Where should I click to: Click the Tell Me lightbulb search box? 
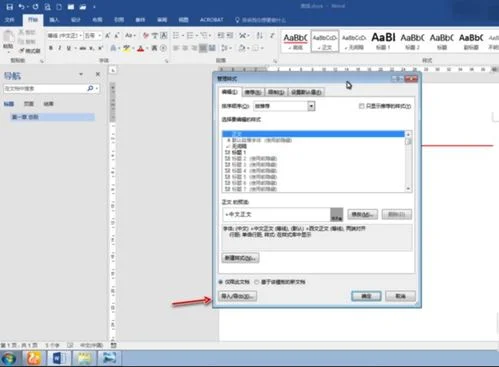pos(261,20)
